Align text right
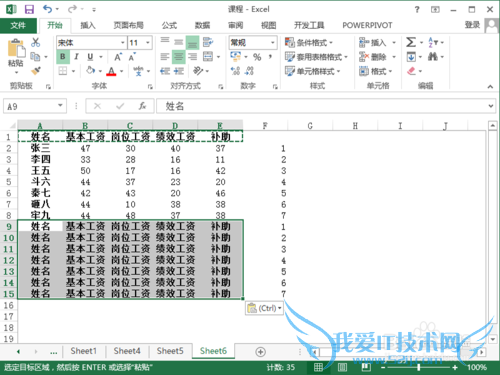The height and width of the screenshot is (375, 500). [192, 57]
